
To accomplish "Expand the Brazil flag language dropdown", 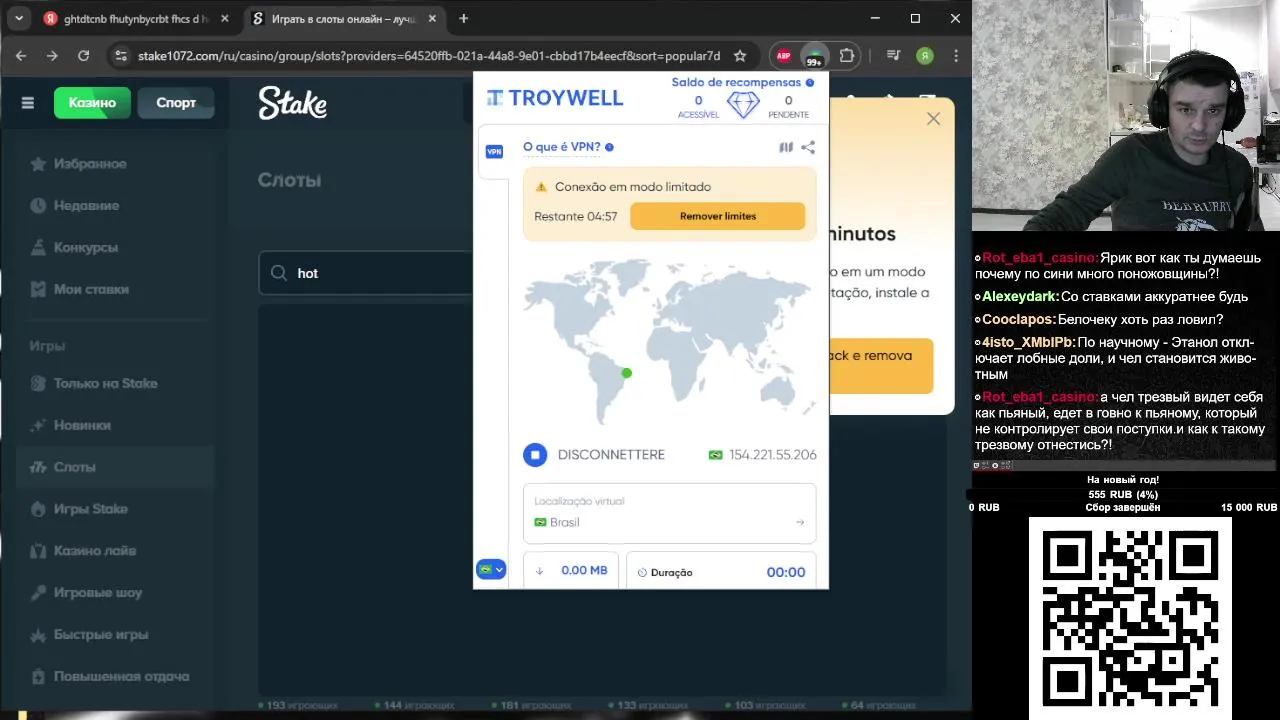I will coord(491,569).
